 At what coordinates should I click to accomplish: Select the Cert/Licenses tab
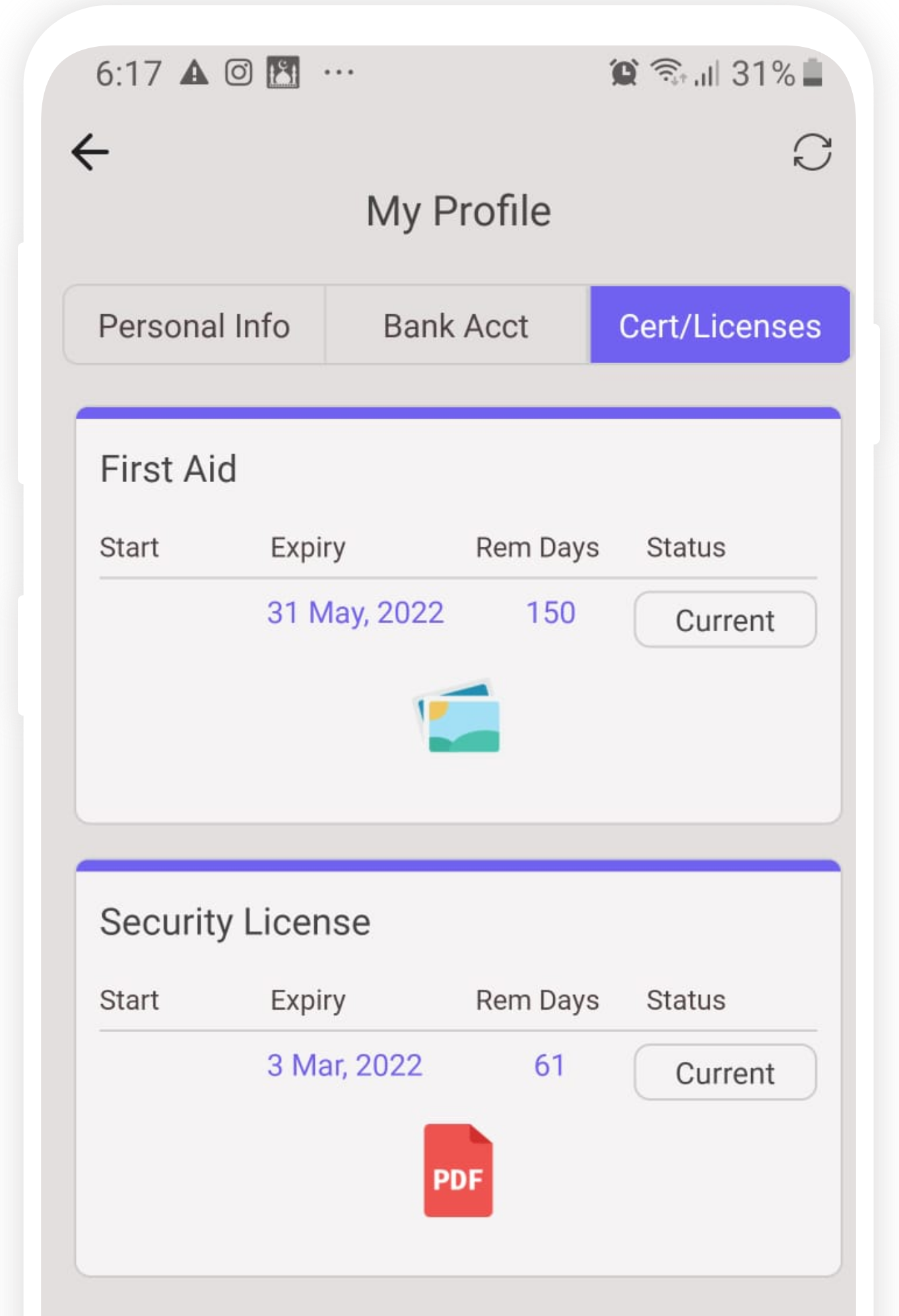pyautogui.click(x=719, y=326)
